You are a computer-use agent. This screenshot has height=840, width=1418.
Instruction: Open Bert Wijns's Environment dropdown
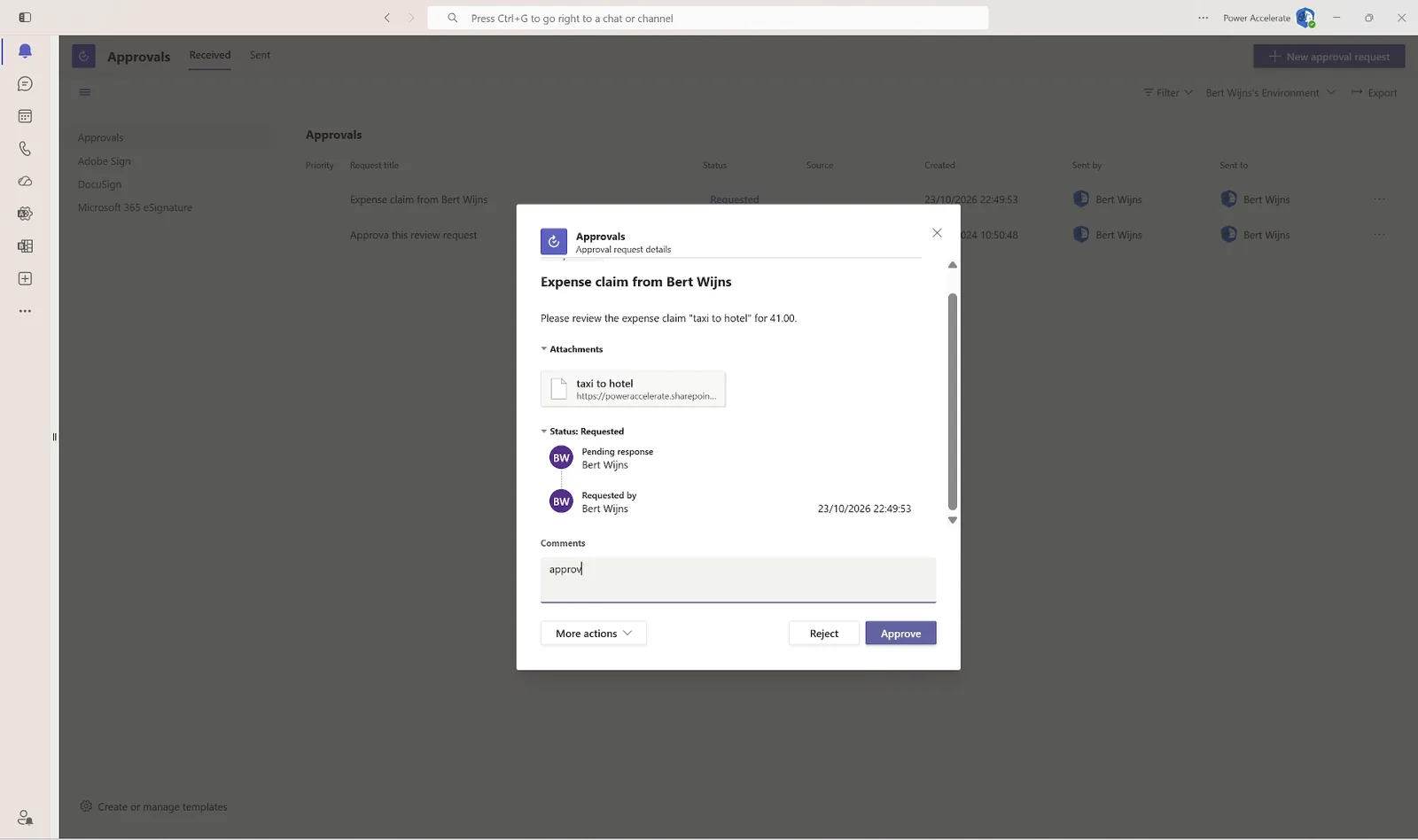1270,92
